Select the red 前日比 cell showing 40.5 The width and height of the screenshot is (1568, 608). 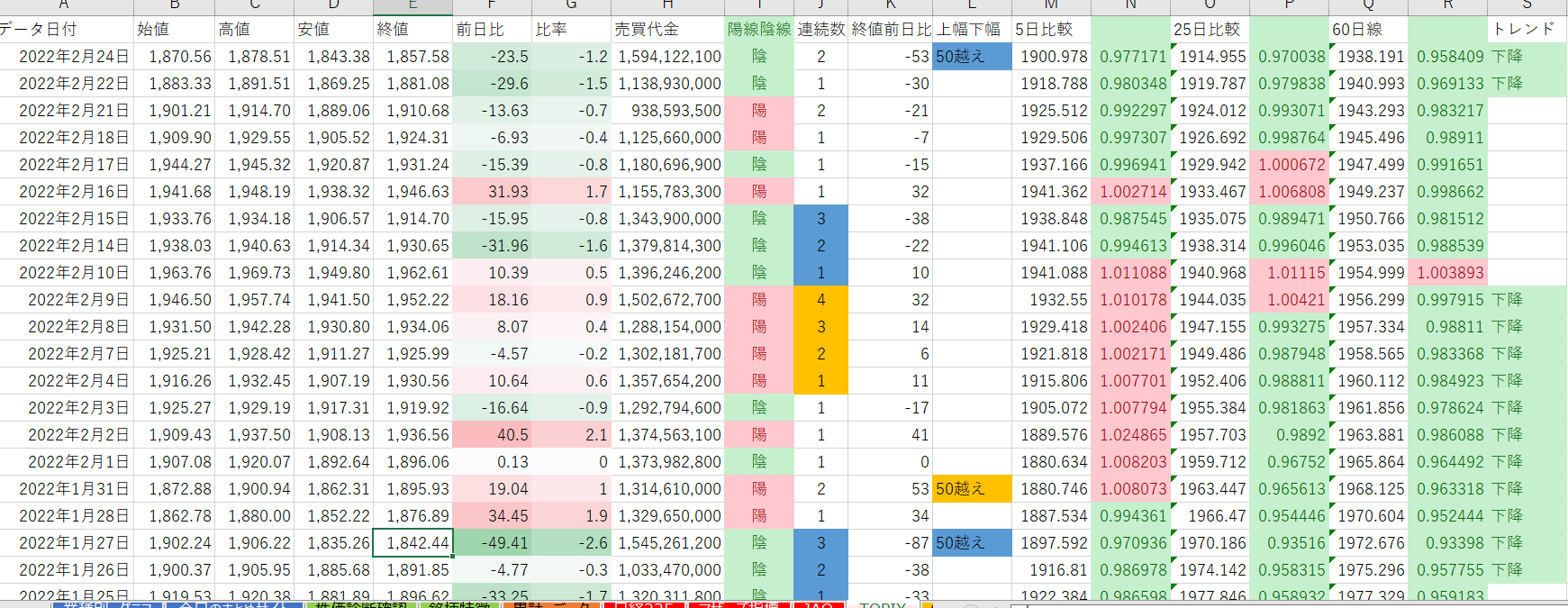[492, 435]
